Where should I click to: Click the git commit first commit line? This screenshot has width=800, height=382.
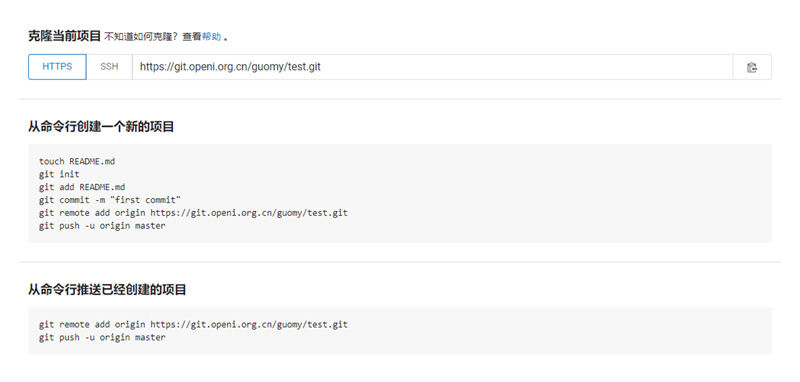[110, 199]
